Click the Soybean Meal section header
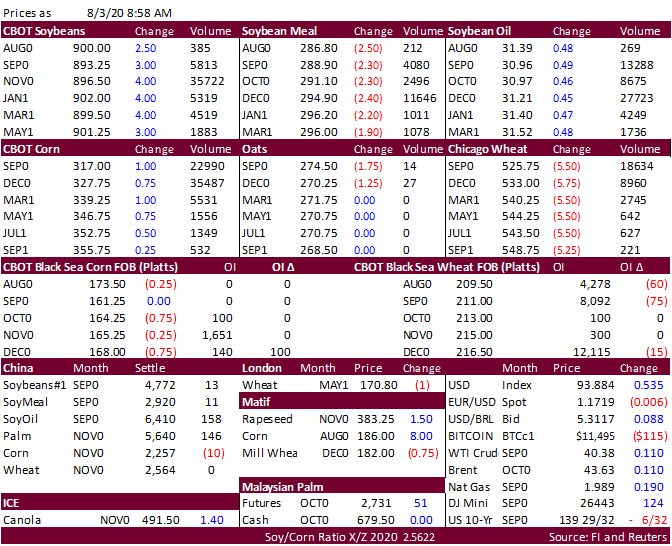The image size is (672, 546). (x=279, y=31)
